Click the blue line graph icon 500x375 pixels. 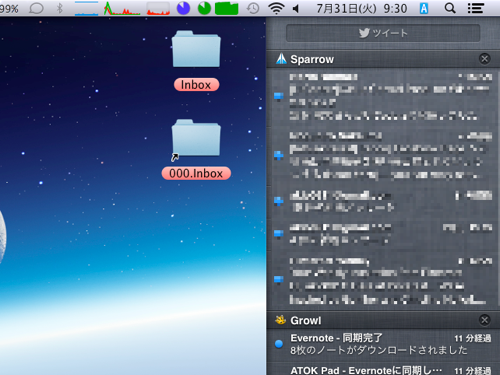point(87,8)
